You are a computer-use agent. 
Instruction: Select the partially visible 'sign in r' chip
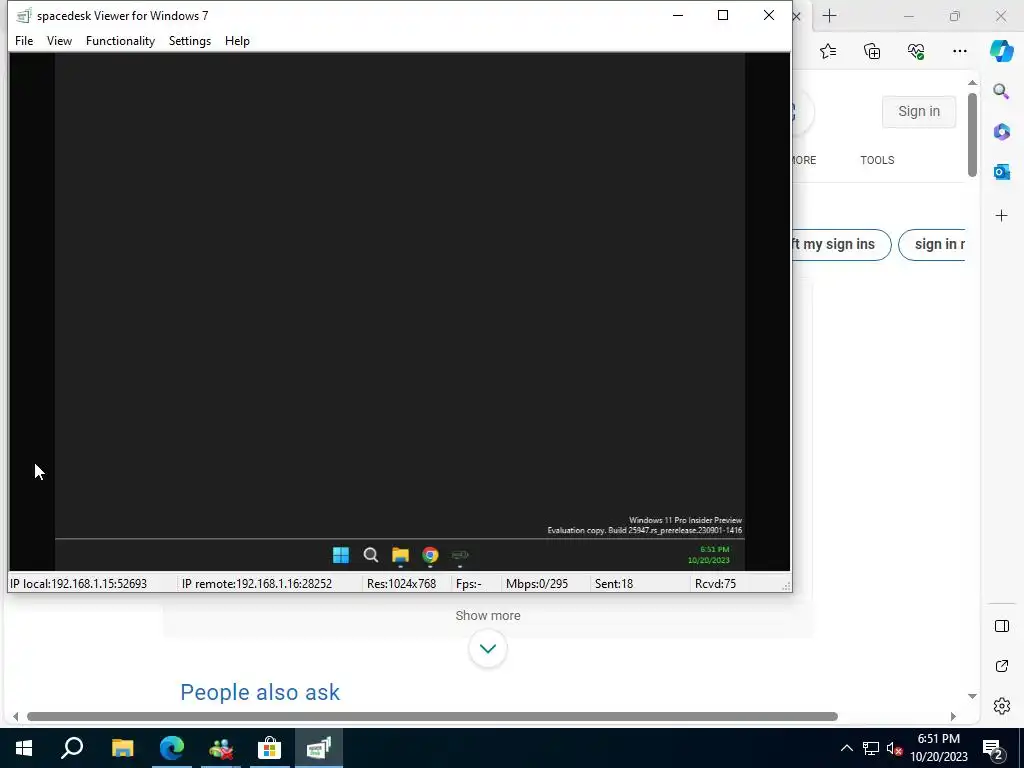coord(933,245)
